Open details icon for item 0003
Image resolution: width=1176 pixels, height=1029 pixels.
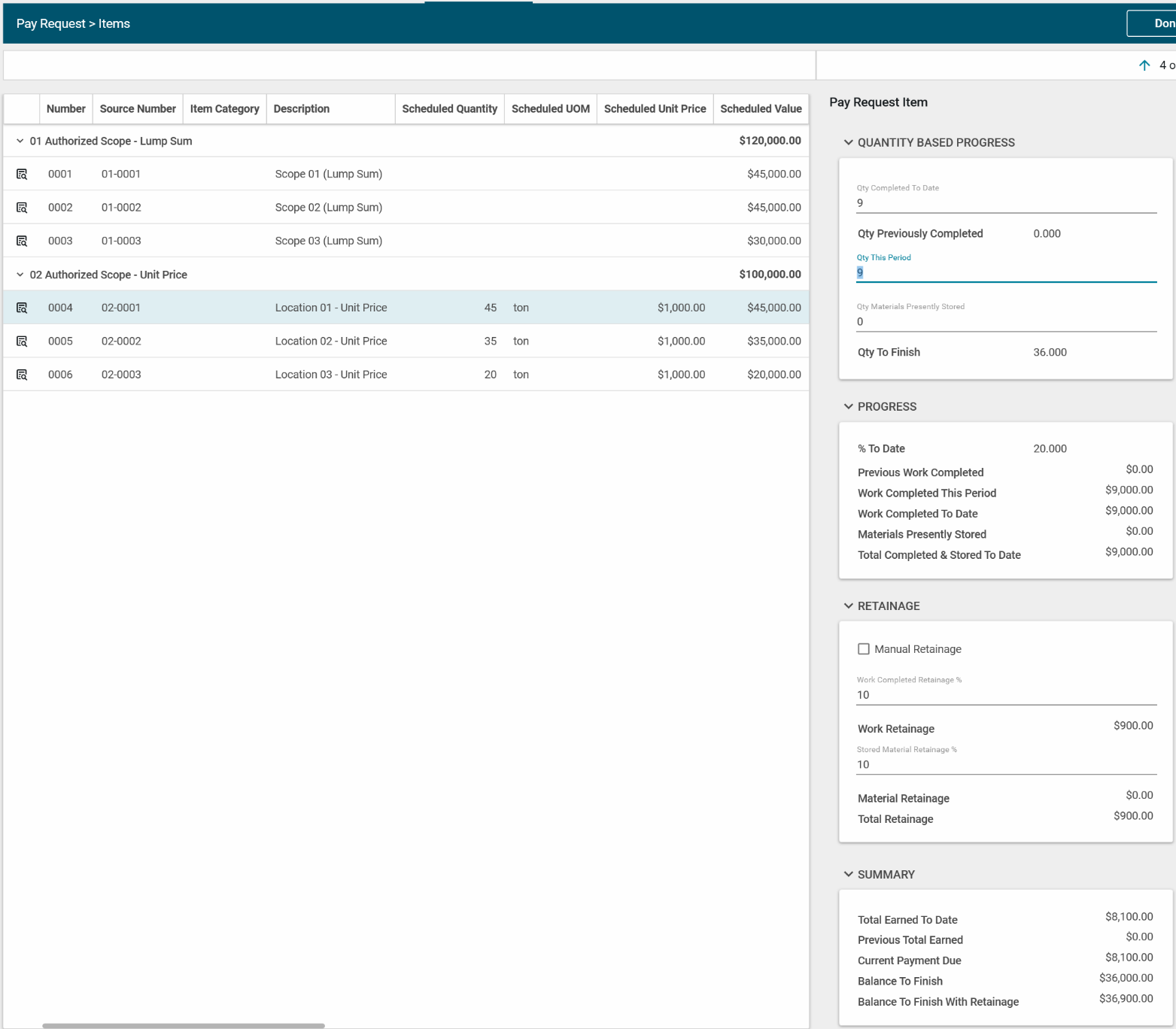tap(22, 241)
